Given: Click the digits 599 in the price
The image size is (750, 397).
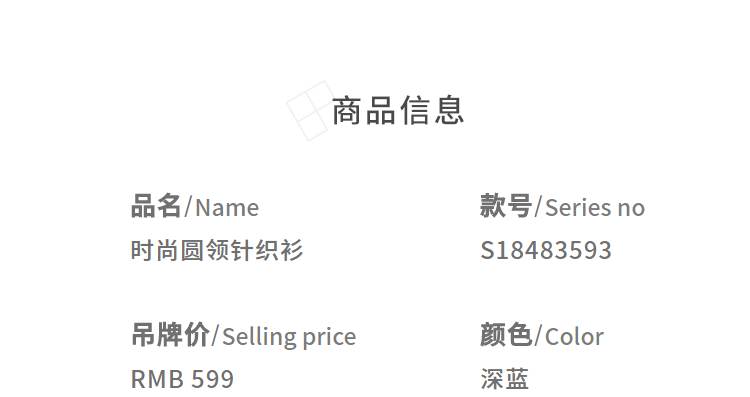Looking at the screenshot, I should point(212,379).
